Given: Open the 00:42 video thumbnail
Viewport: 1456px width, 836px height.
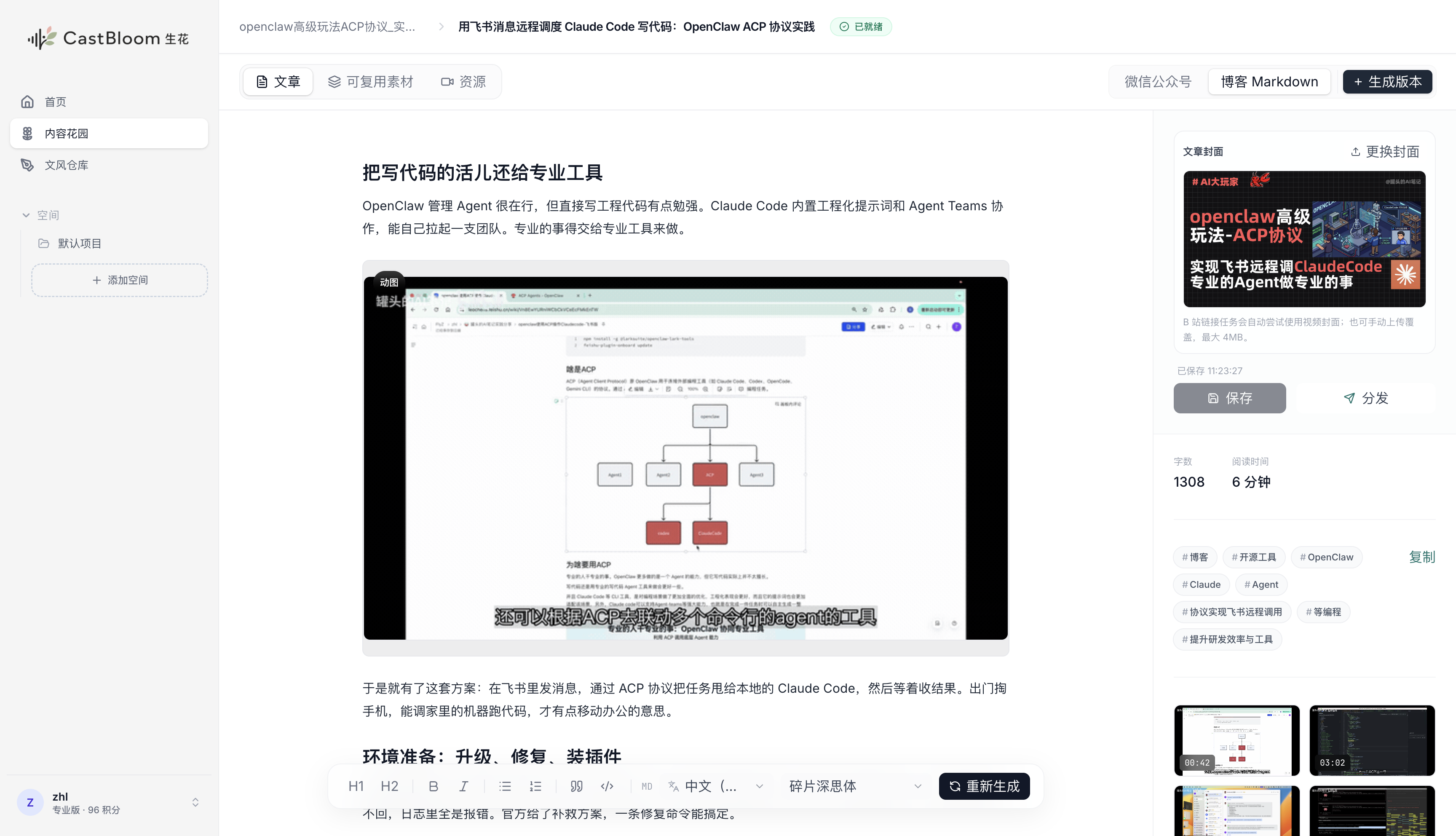Looking at the screenshot, I should [1236, 740].
